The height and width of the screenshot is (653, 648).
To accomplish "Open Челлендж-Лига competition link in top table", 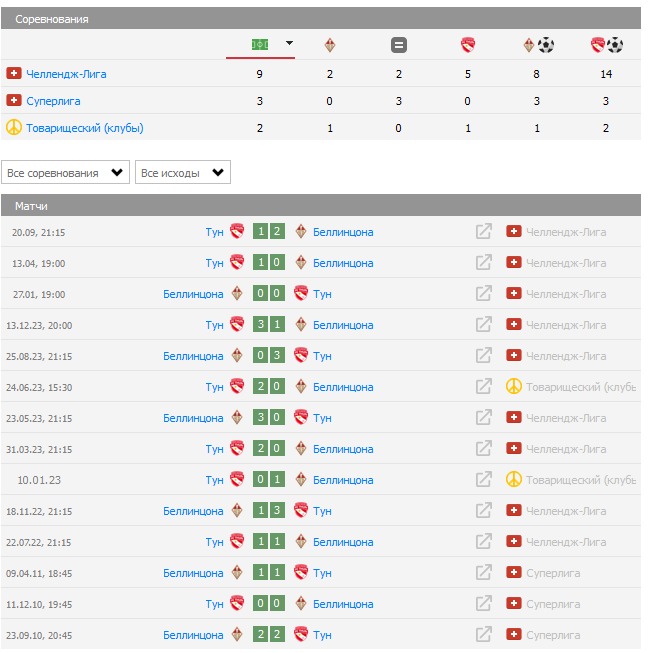I will (x=66, y=74).
